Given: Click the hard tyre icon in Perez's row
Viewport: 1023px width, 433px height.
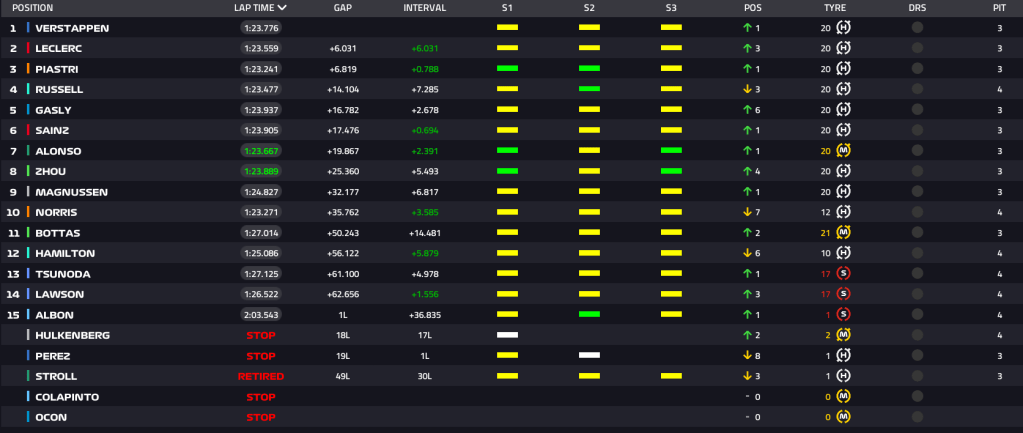Looking at the screenshot, I should tap(843, 356).
